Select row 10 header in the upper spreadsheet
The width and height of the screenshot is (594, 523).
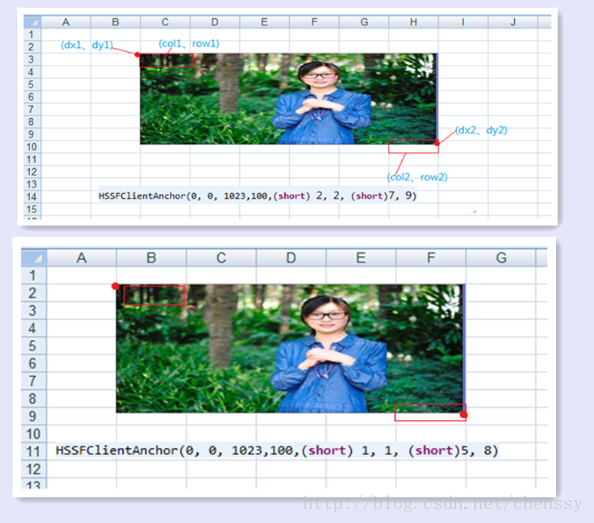[x=32, y=147]
